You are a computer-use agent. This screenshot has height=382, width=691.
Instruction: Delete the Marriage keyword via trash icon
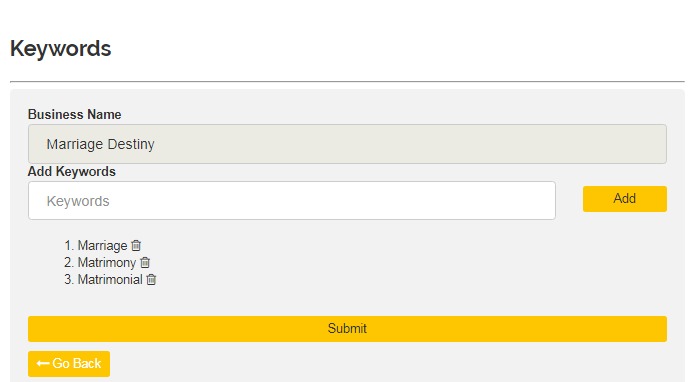tap(136, 245)
